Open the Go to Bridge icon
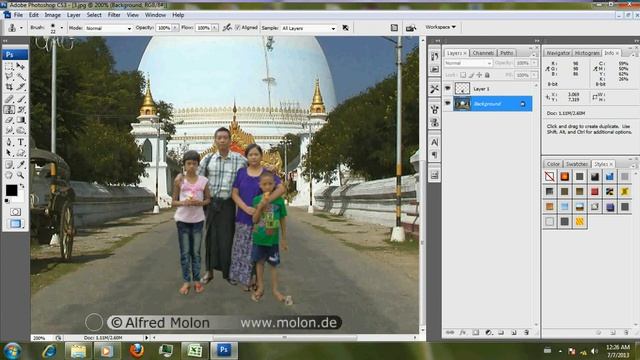 [x=411, y=28]
